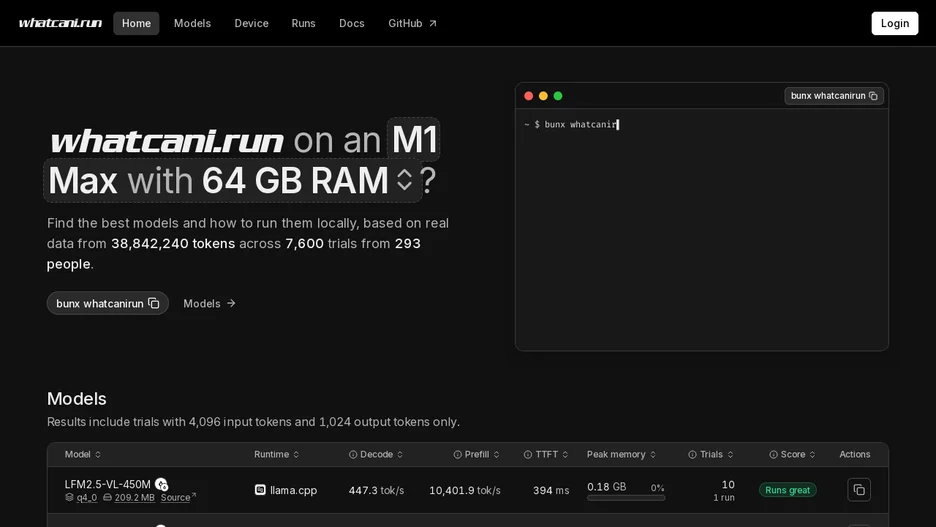Click the Actions column header

(855, 454)
